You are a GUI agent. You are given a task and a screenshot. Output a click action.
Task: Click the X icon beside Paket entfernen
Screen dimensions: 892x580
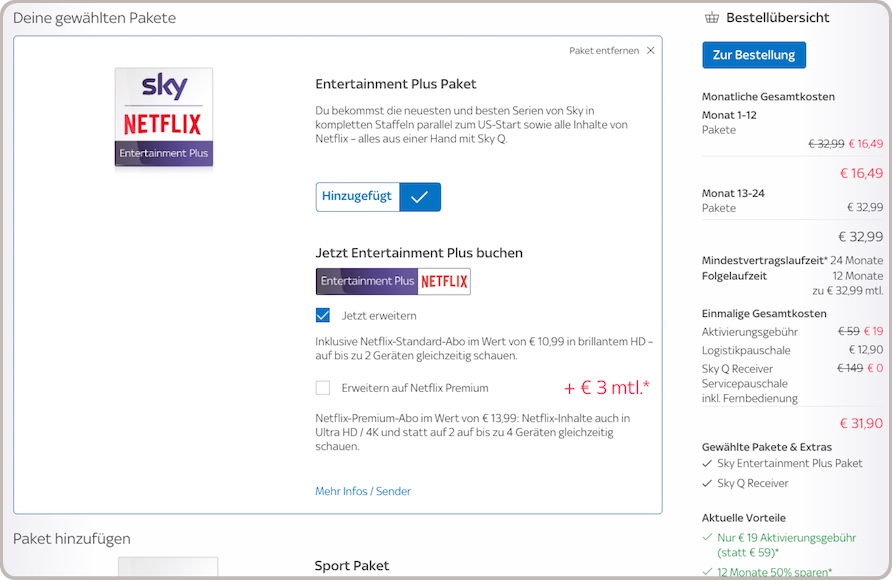click(x=650, y=51)
